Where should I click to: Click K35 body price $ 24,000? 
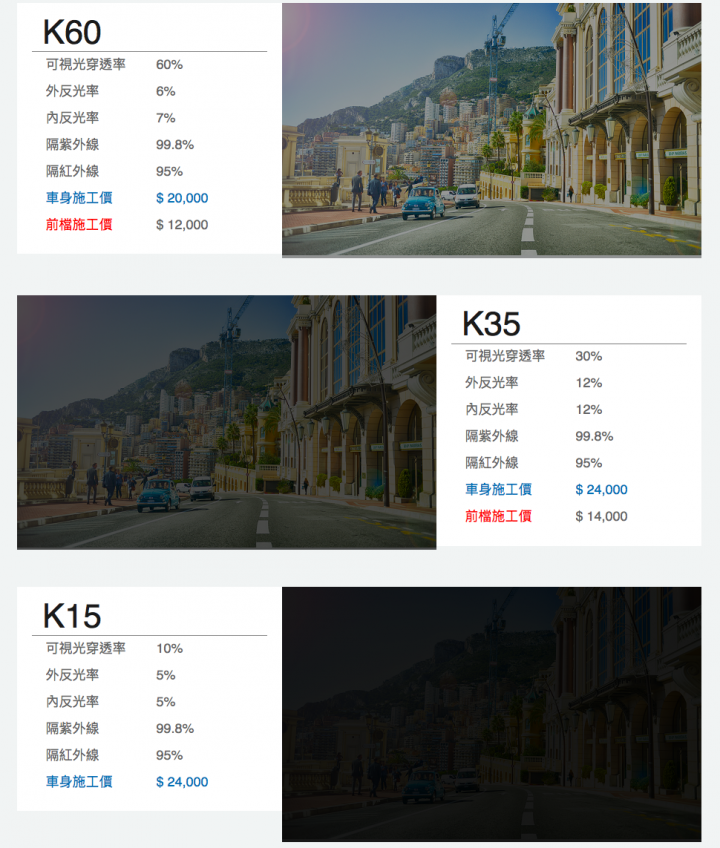pyautogui.click(x=602, y=489)
